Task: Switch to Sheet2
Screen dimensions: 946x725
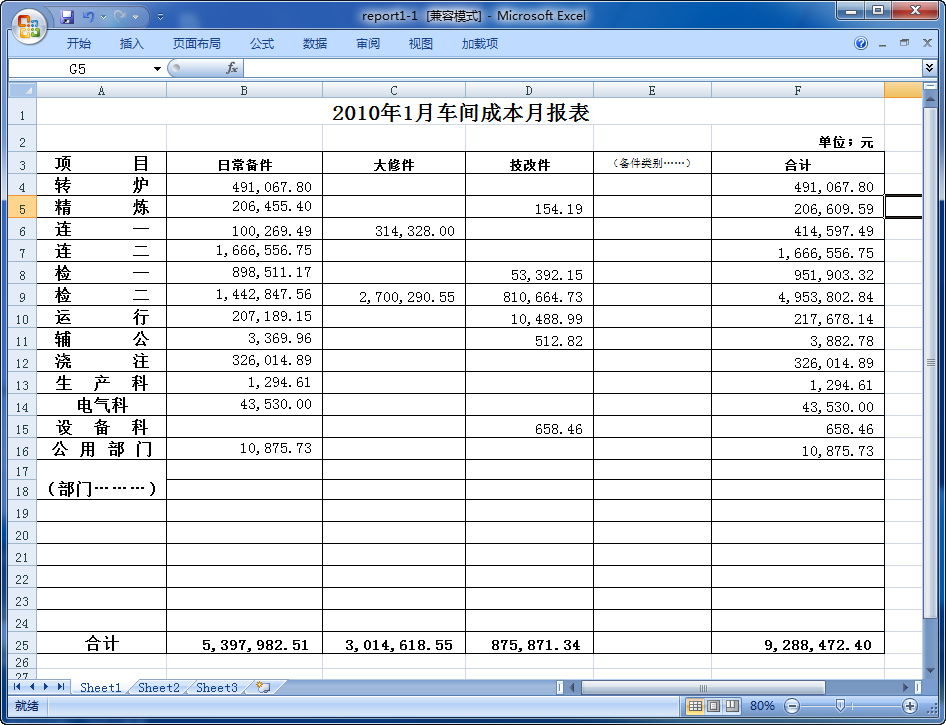Action: point(158,688)
